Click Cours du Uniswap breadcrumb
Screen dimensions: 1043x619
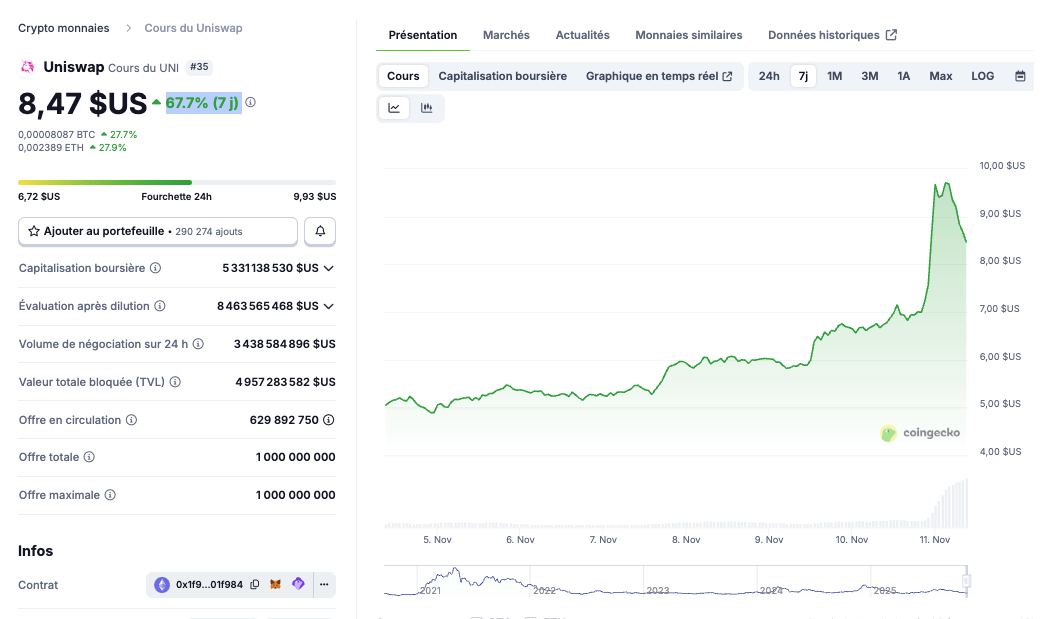click(194, 28)
